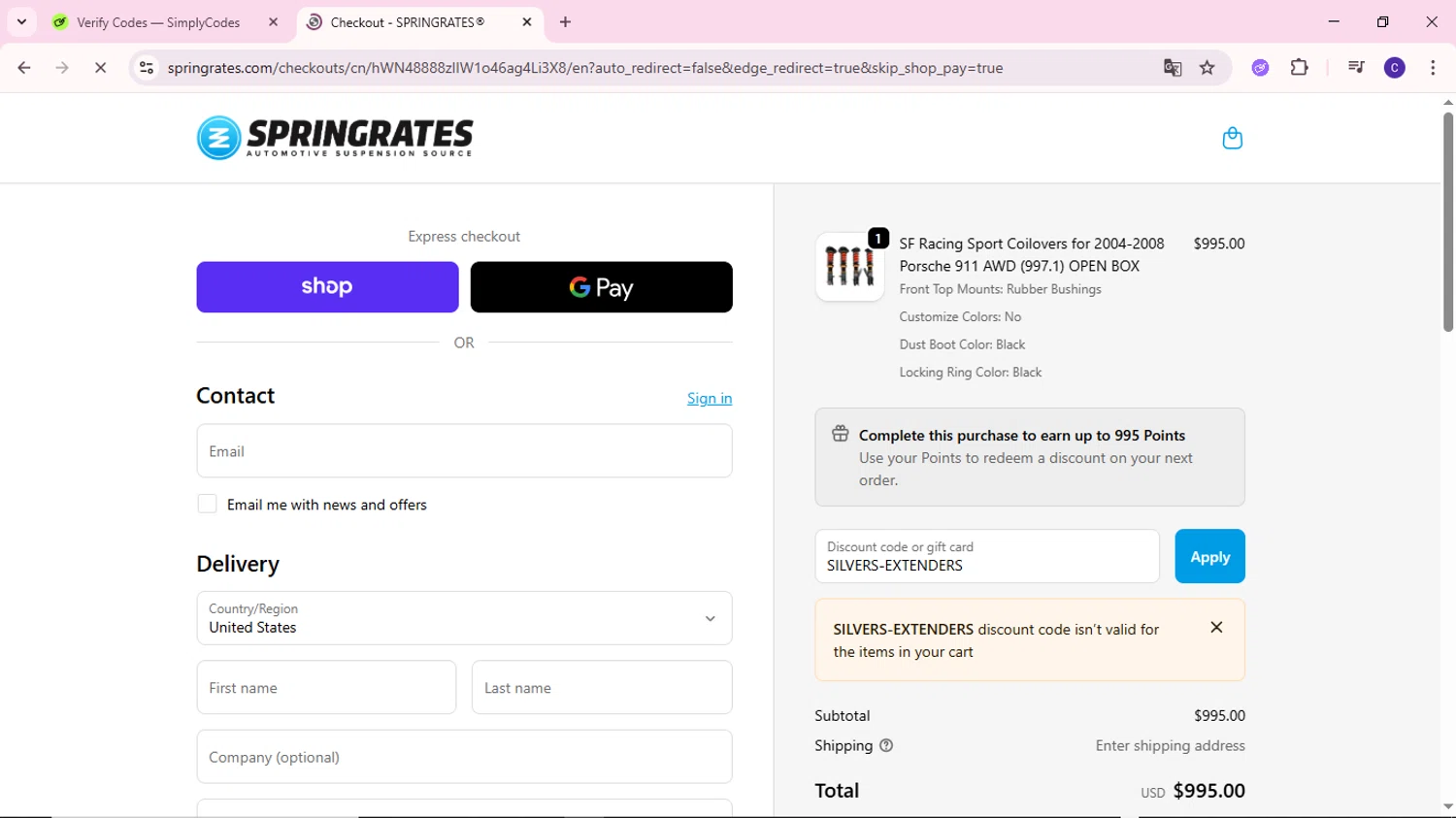The height and width of the screenshot is (818, 1456).
Task: Click the Company (optional) field
Action: pos(464,757)
